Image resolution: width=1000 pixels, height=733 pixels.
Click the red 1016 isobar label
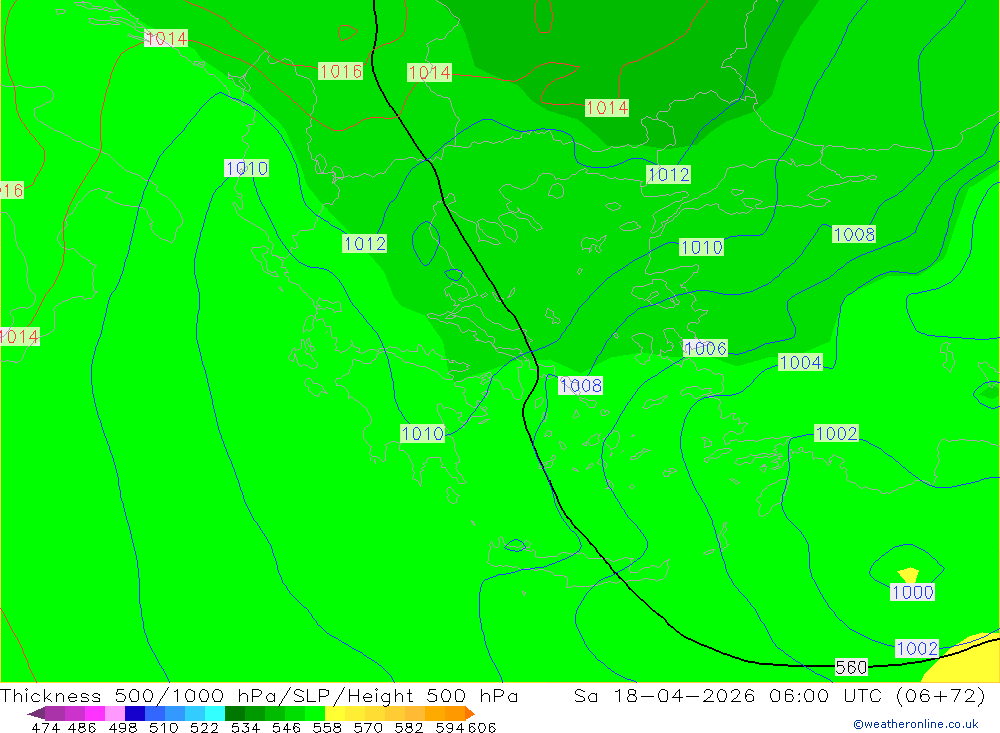pos(341,71)
